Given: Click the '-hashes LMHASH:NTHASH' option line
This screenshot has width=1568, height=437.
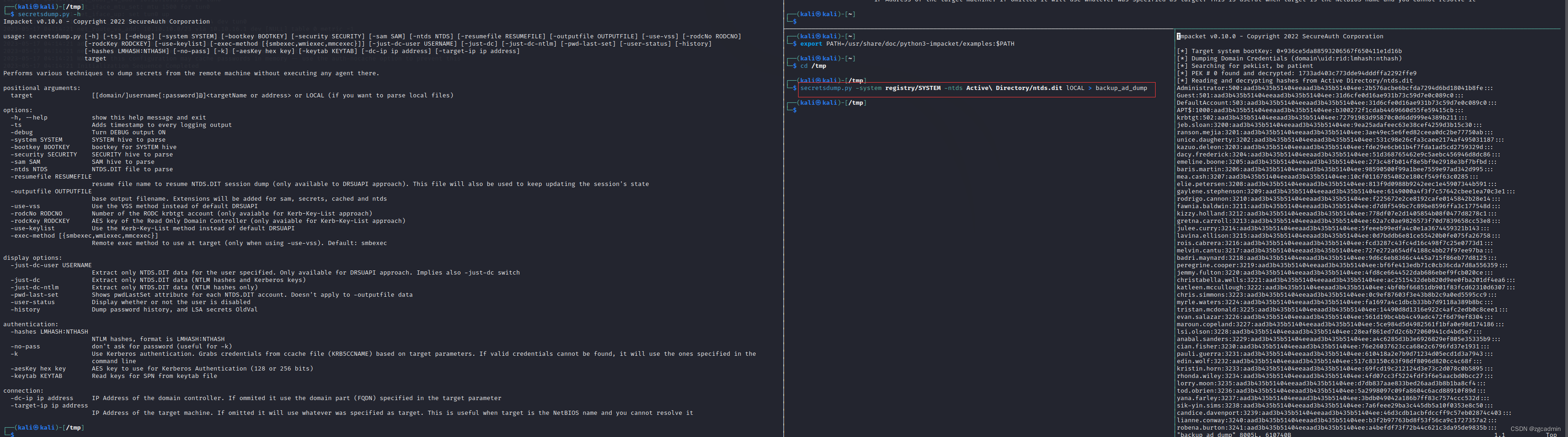Looking at the screenshot, I should point(49,332).
